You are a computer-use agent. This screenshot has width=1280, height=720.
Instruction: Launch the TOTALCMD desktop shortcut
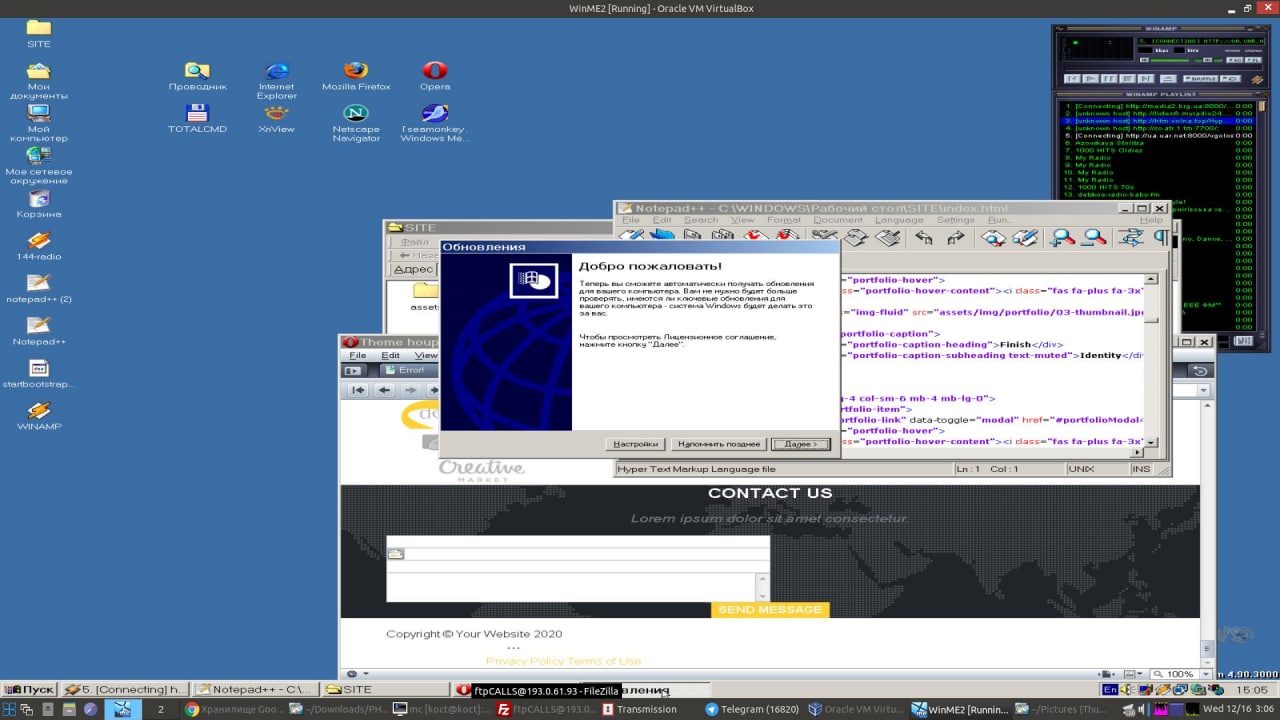(x=197, y=118)
